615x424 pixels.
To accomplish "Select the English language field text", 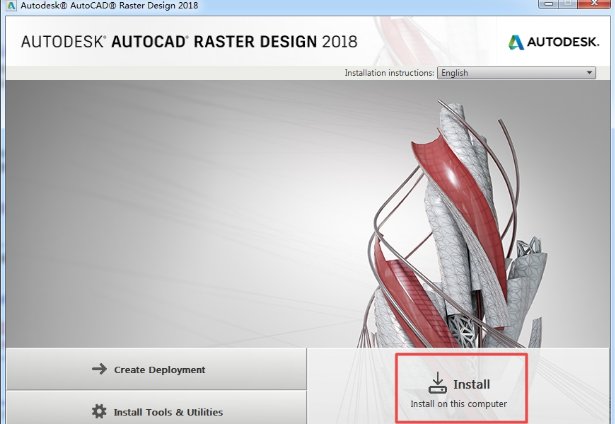I will [455, 73].
